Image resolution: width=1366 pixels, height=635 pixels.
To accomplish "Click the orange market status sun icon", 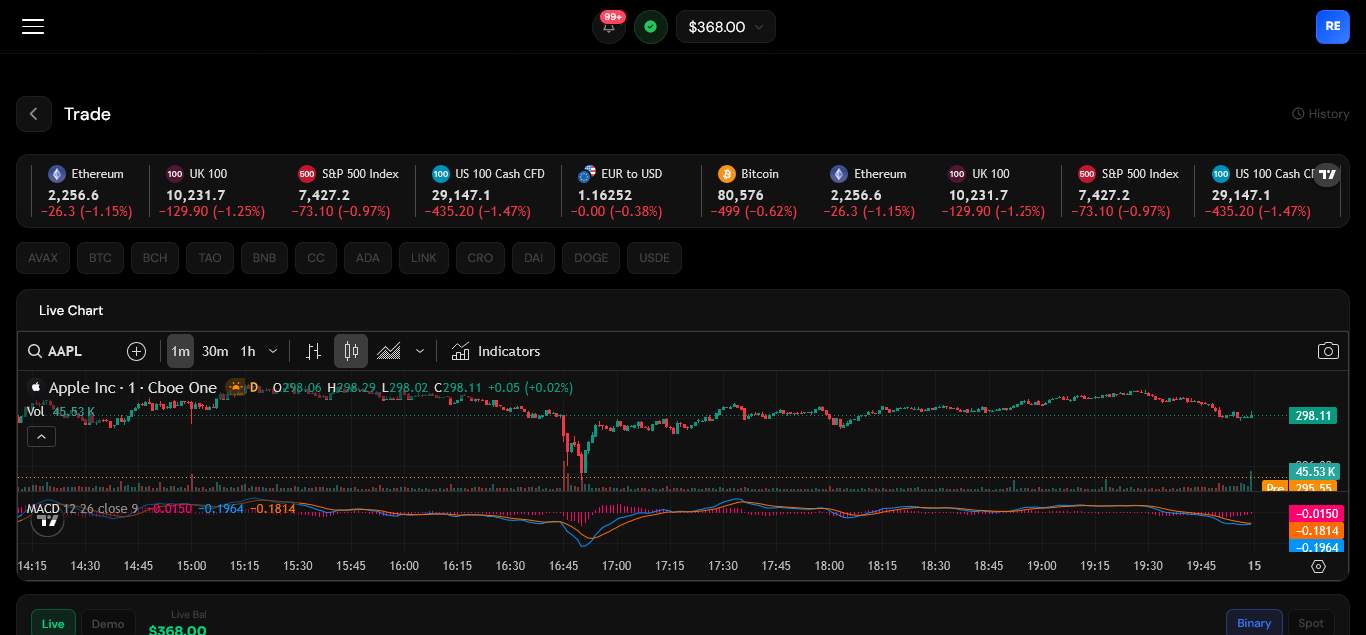I will pyautogui.click(x=235, y=387).
